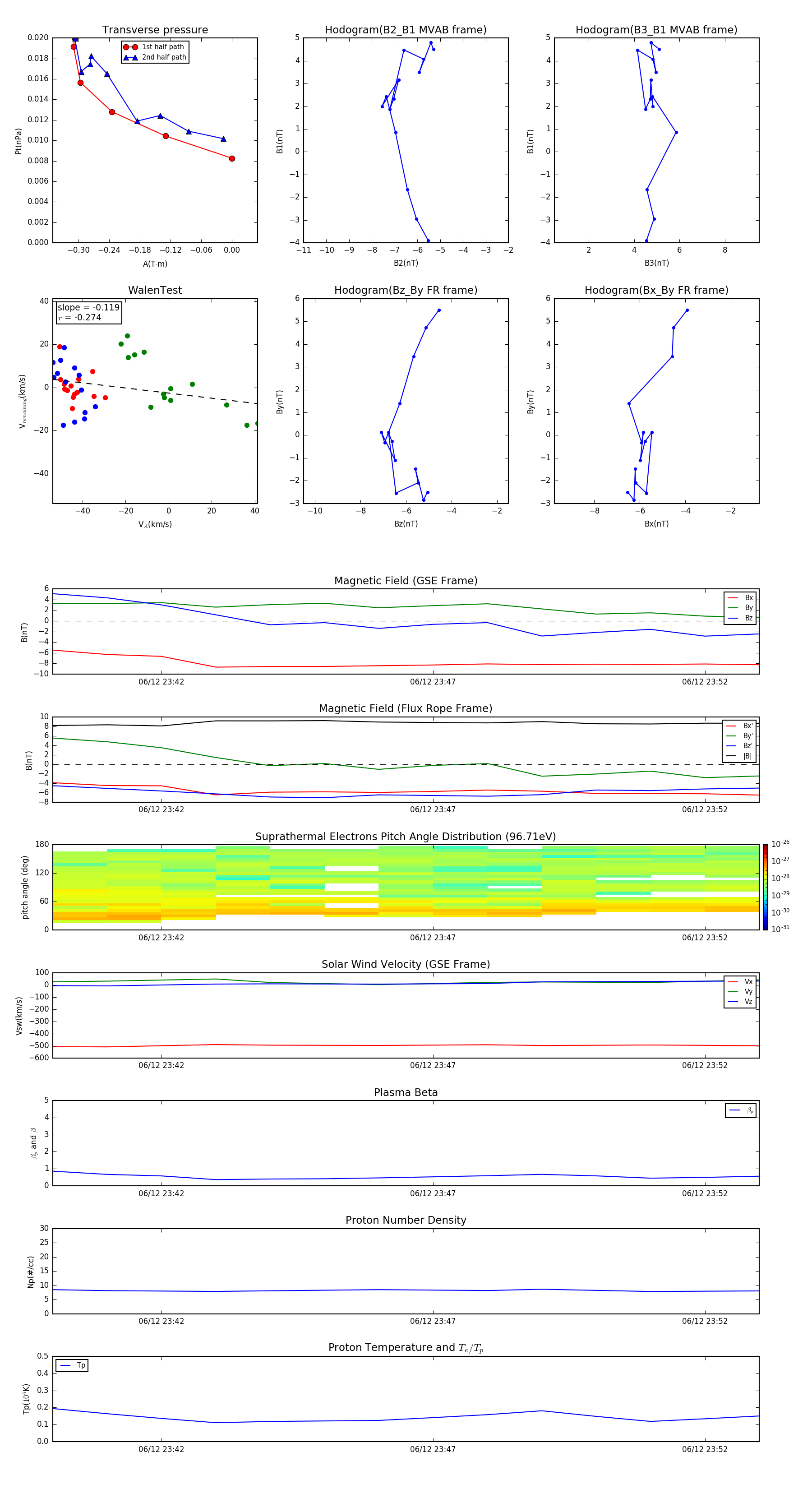Click the 'Proton Temperature and Te/Tp' title
Image resolution: width=812 pixels, height=1489 pixels.
point(406,1348)
